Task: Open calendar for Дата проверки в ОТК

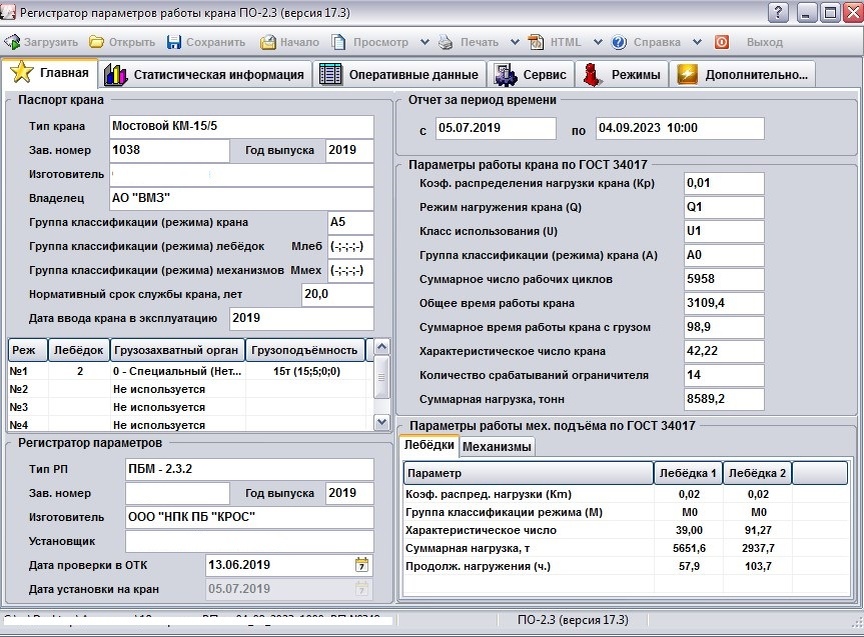Action: (361, 565)
